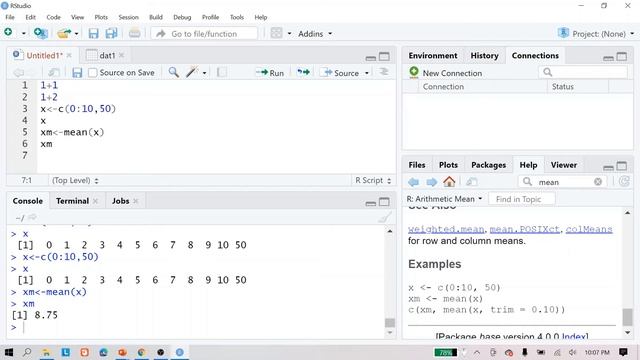Open the Session menu
This screenshot has height=360, width=640.
[129, 17]
